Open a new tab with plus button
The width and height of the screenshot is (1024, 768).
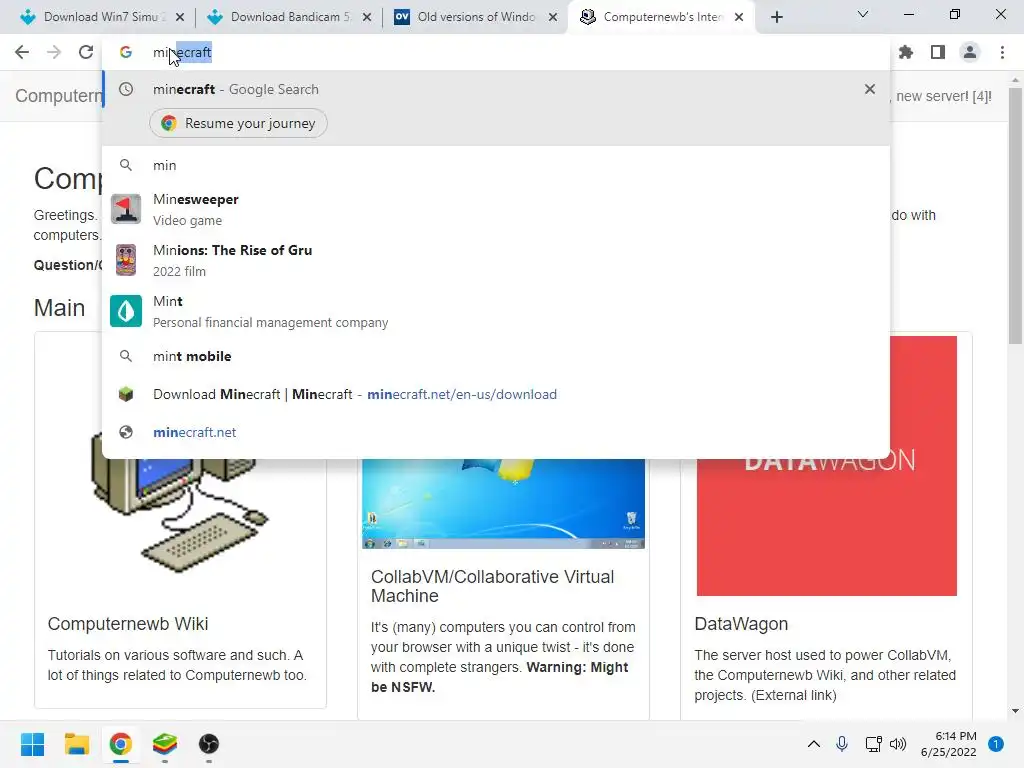776,17
